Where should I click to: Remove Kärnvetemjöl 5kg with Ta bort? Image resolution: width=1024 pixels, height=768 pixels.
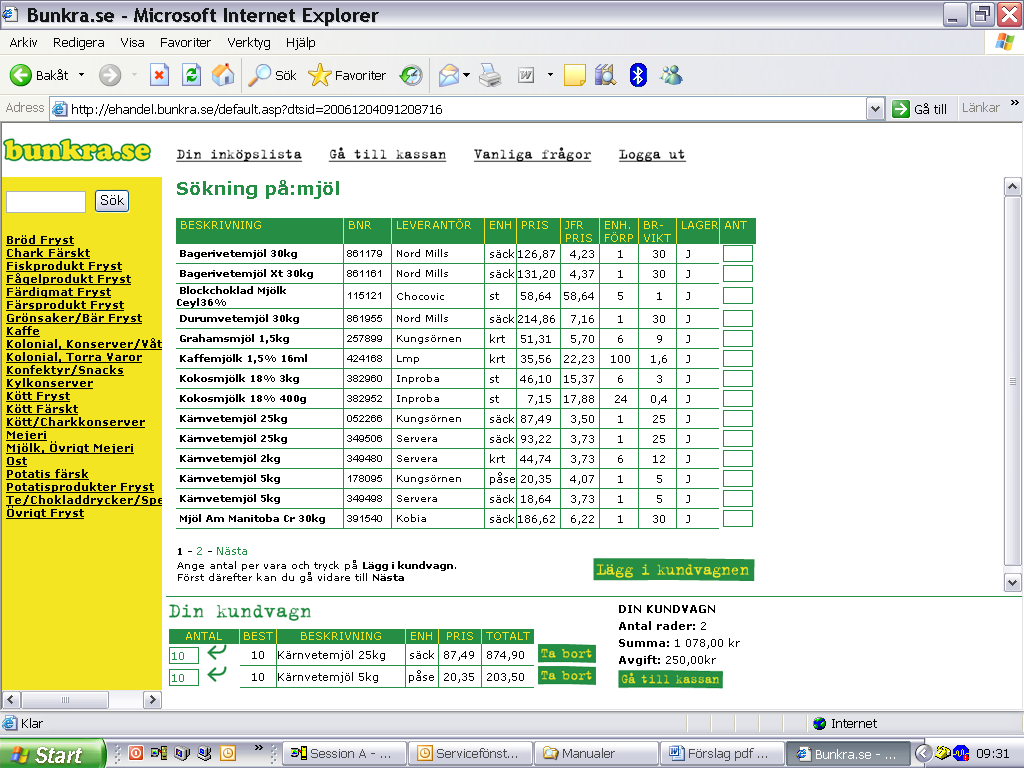coord(566,676)
